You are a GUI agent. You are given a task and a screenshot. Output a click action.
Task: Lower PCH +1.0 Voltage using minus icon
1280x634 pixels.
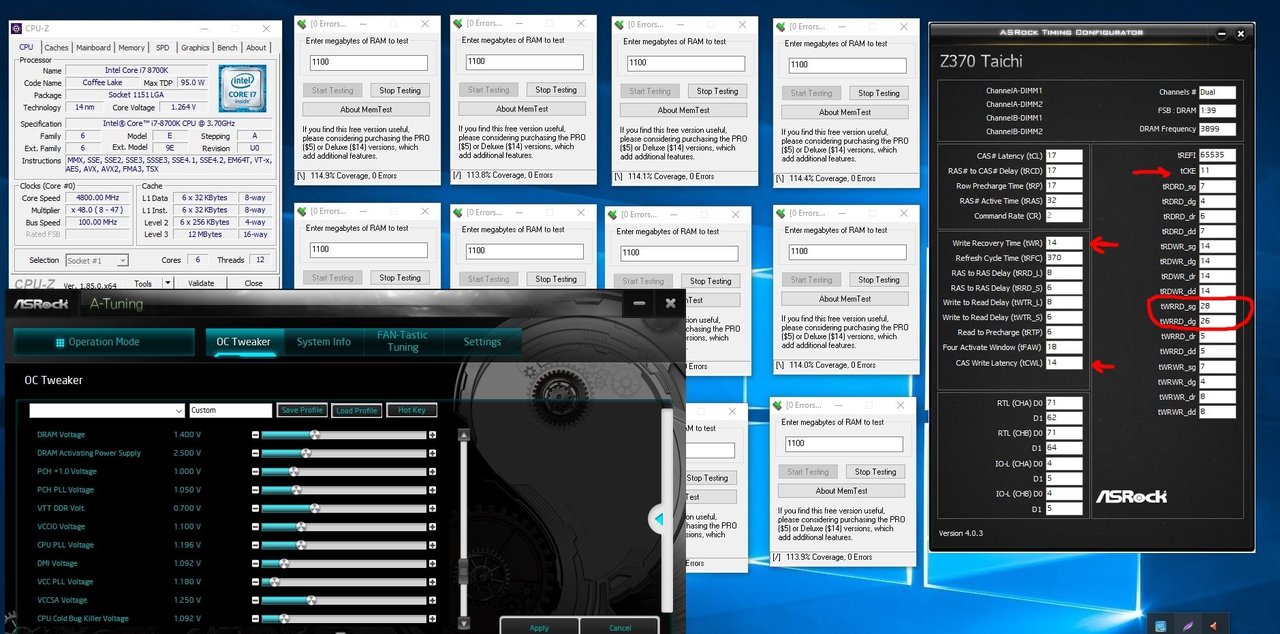click(x=255, y=471)
